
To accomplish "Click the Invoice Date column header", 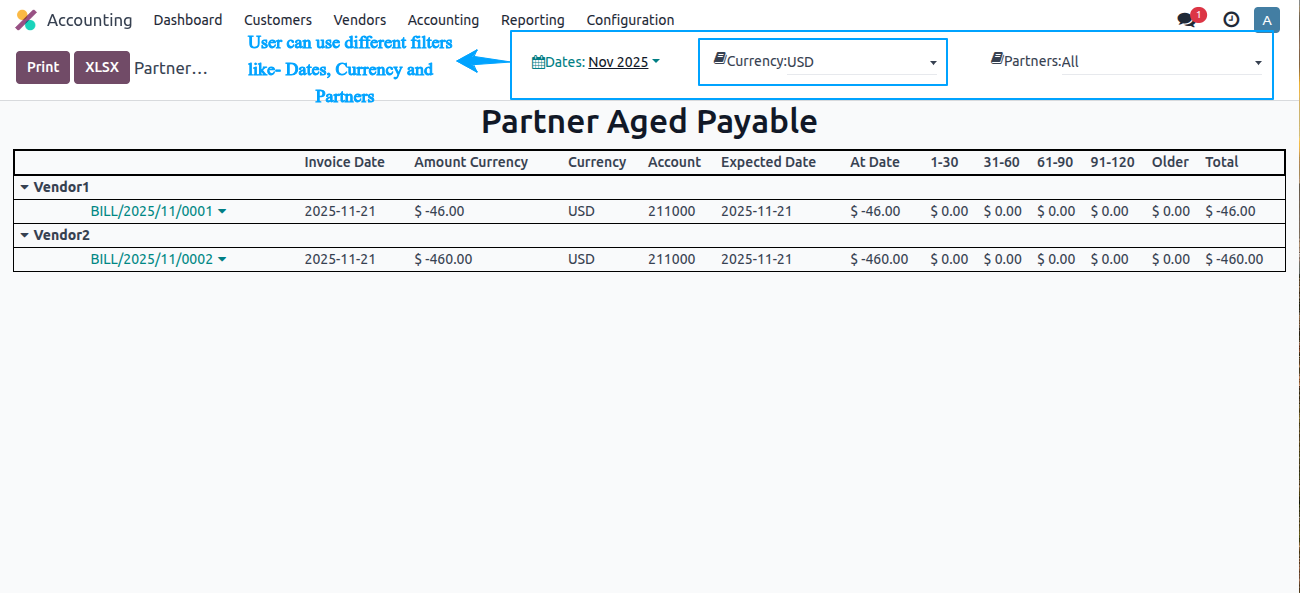I will (344, 162).
